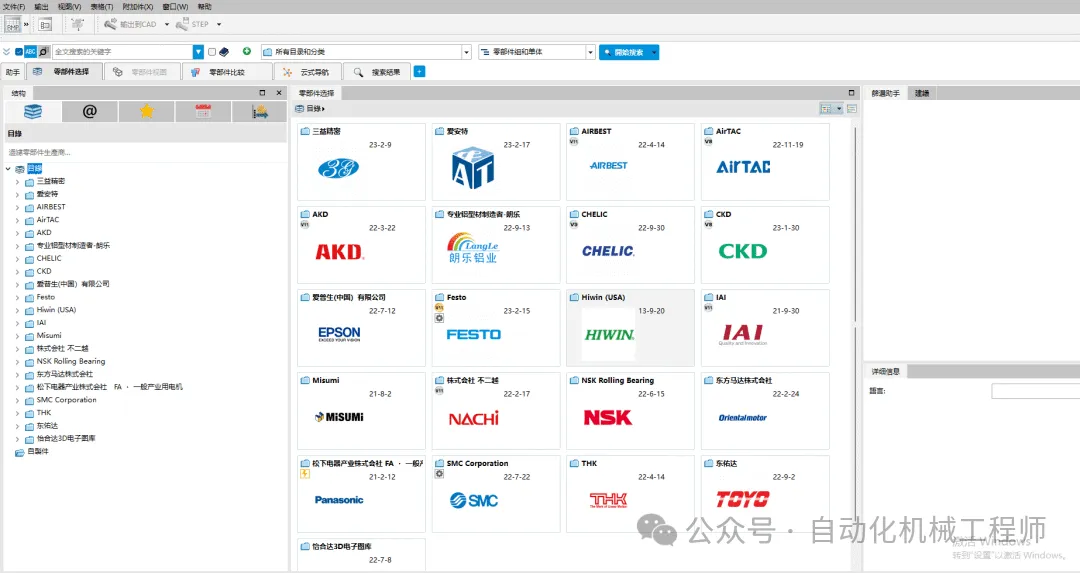Select AirTAC in the catalog tree

click(x=48, y=220)
